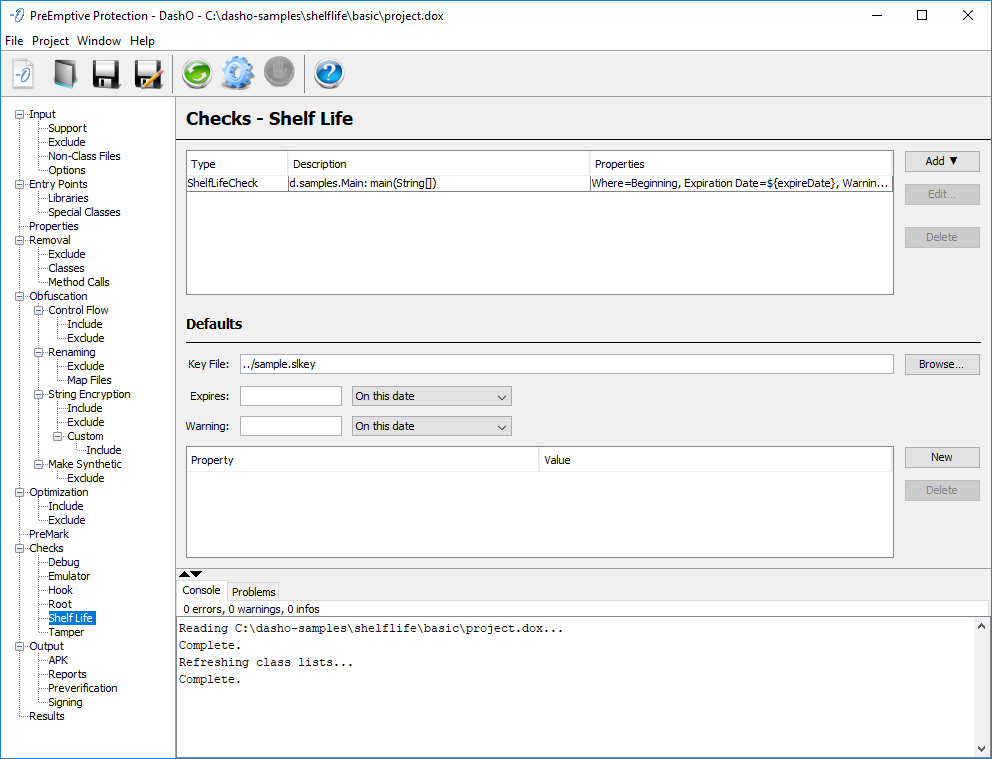The image size is (992, 759).
Task: Open the Expires date type dropdown
Action: (x=432, y=396)
